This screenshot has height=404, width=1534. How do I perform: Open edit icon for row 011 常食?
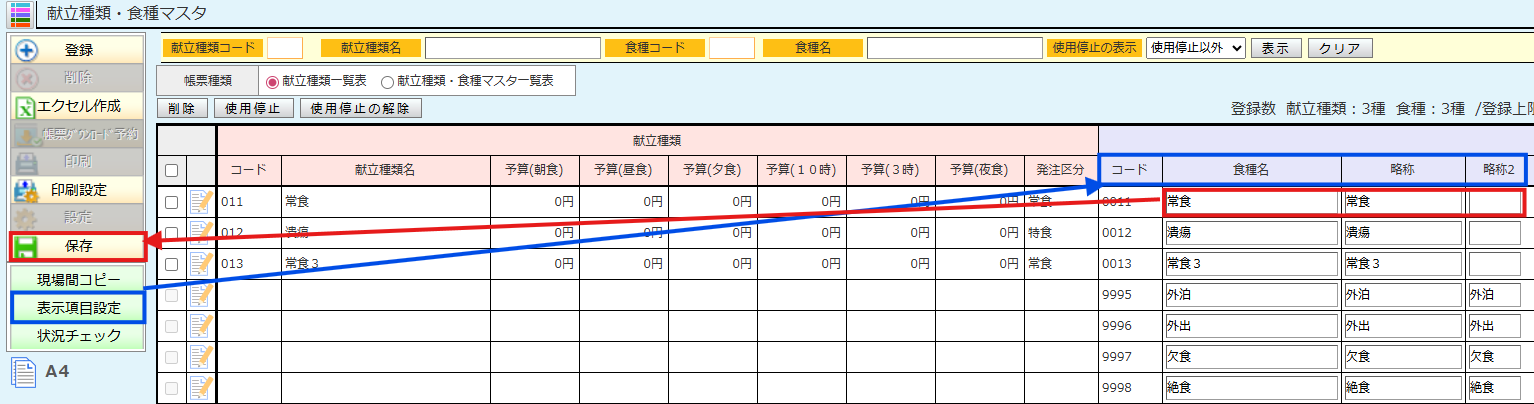pyautogui.click(x=201, y=202)
